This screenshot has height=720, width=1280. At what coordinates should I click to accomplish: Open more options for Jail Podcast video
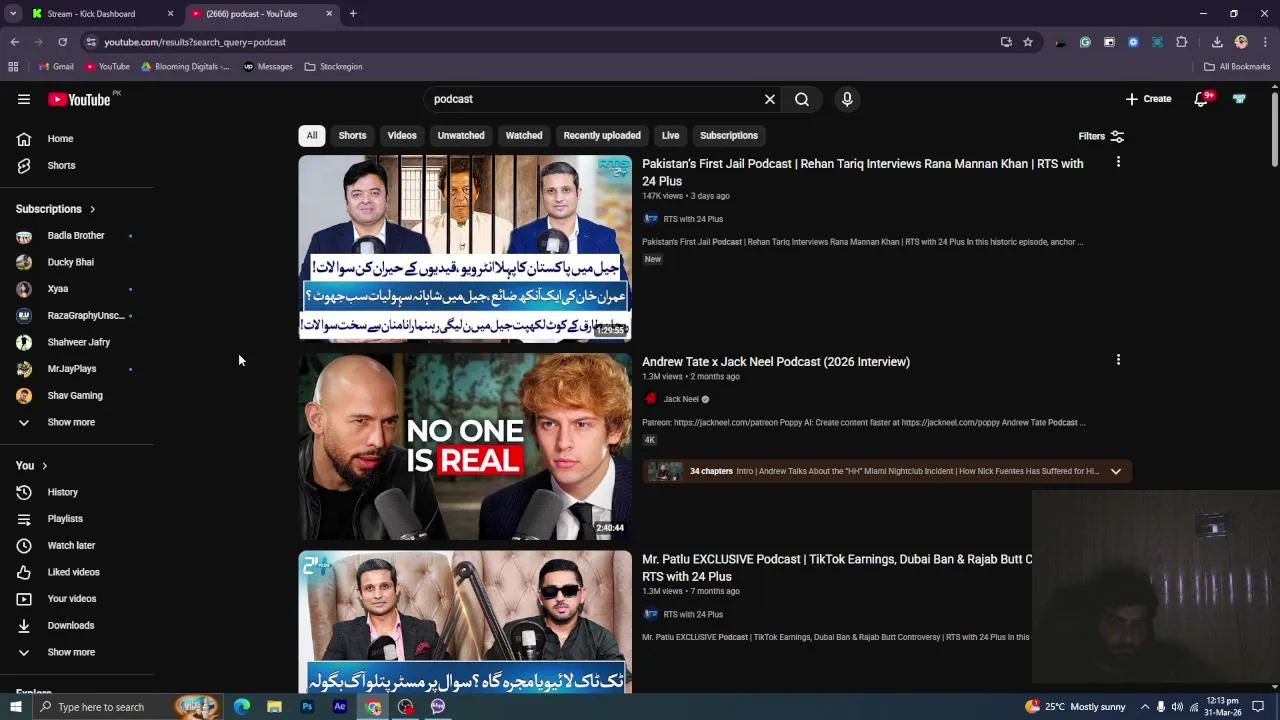click(x=1118, y=162)
